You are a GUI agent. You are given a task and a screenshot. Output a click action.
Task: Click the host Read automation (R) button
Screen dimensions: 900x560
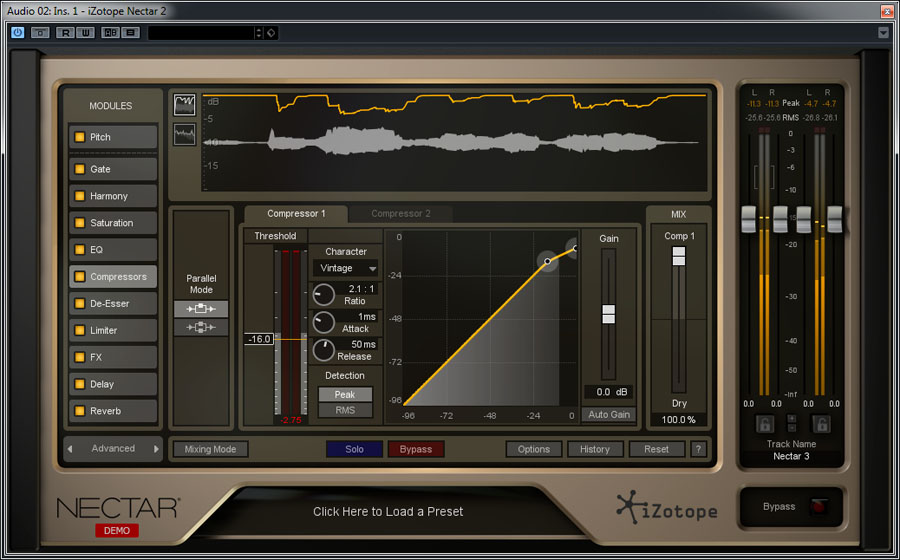[x=66, y=32]
